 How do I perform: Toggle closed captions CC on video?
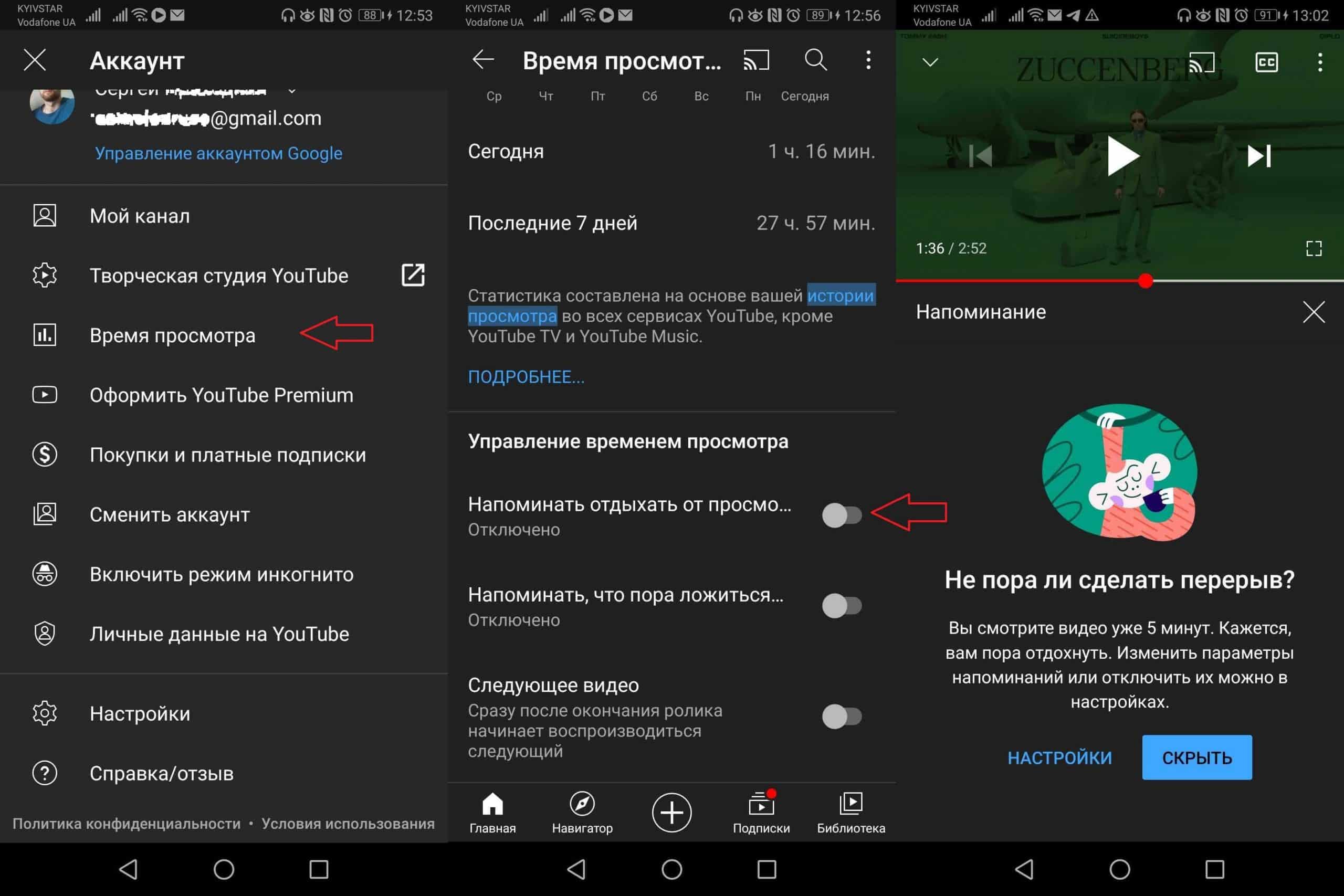[1266, 62]
